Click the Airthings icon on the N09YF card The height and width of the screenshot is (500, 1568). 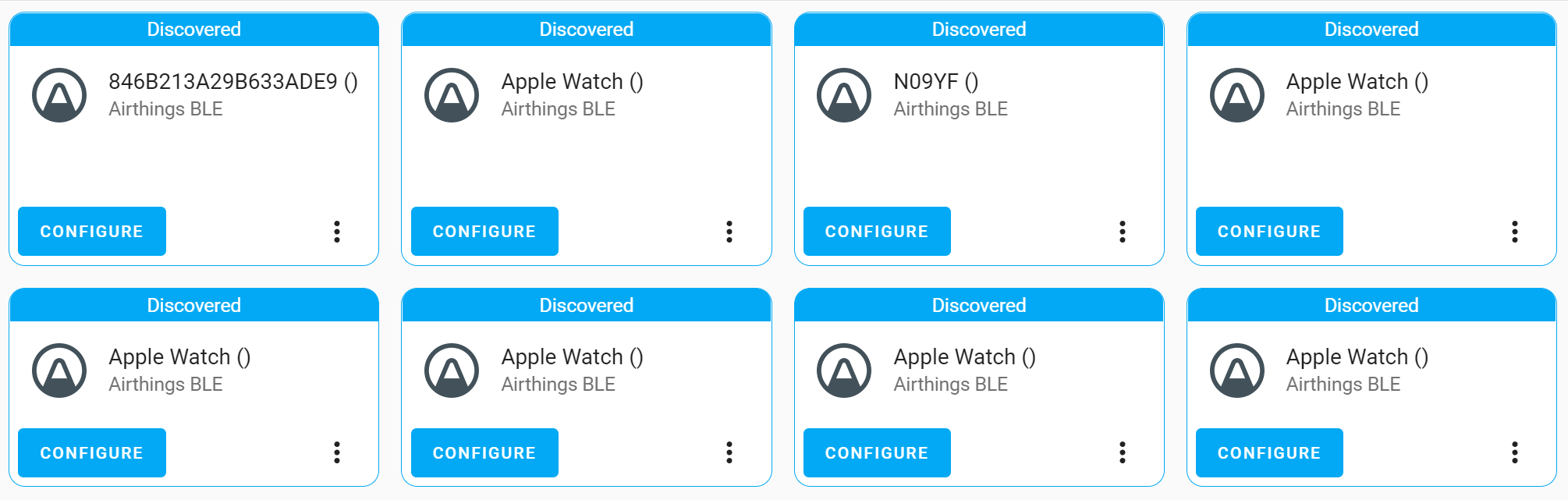coord(843,94)
